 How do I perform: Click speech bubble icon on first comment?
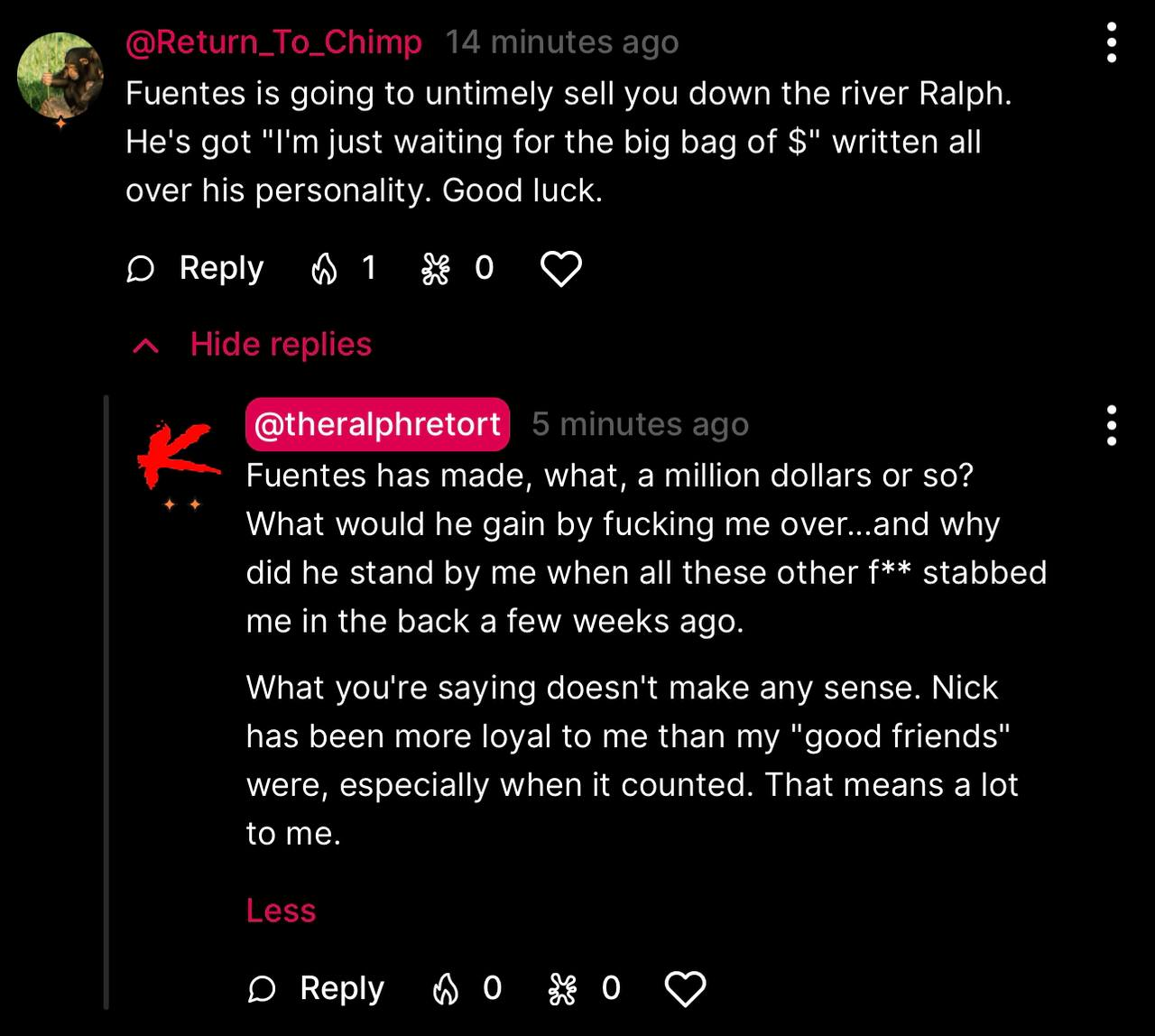coord(140,269)
